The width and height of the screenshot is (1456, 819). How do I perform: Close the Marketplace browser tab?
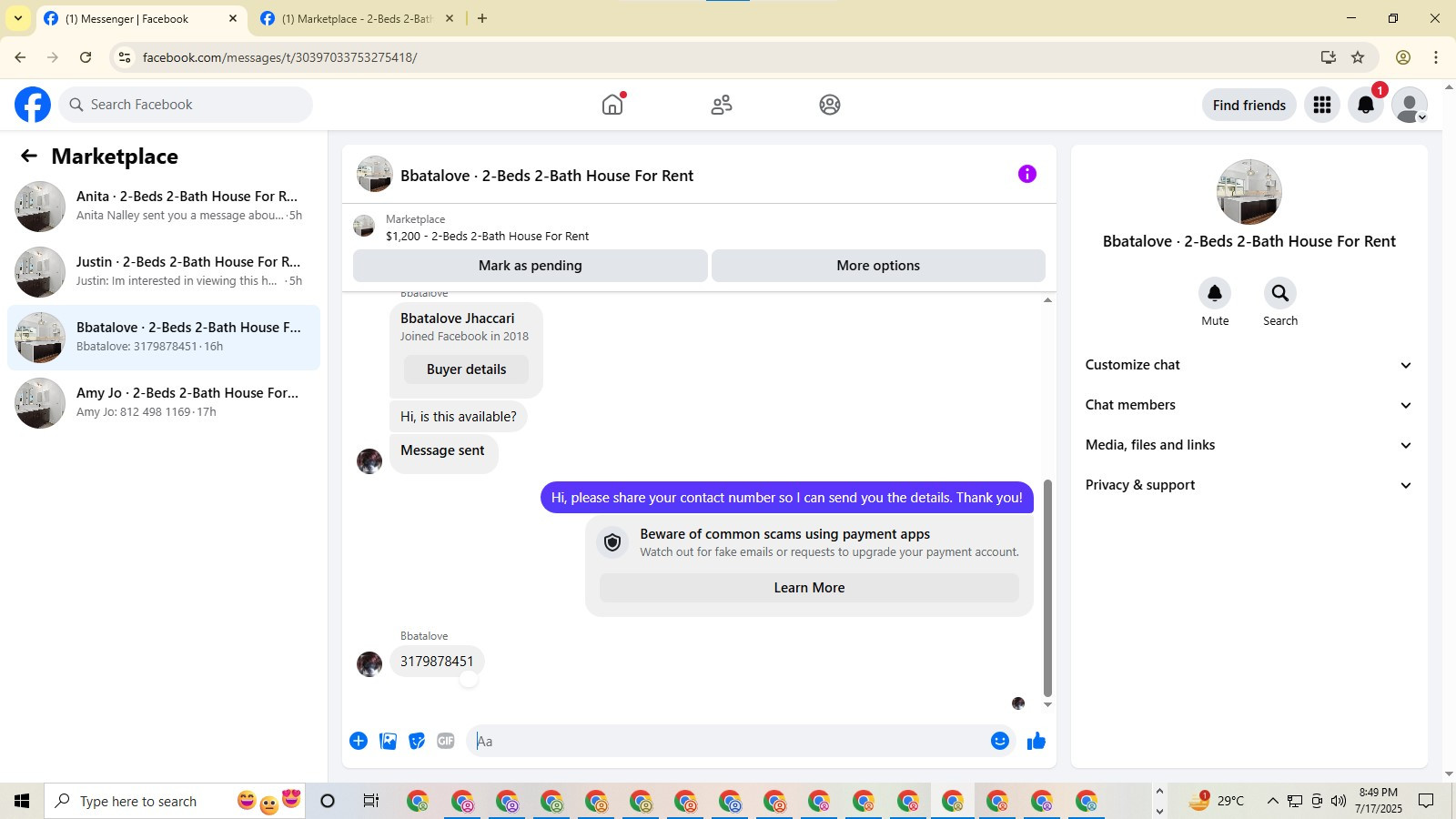click(449, 18)
